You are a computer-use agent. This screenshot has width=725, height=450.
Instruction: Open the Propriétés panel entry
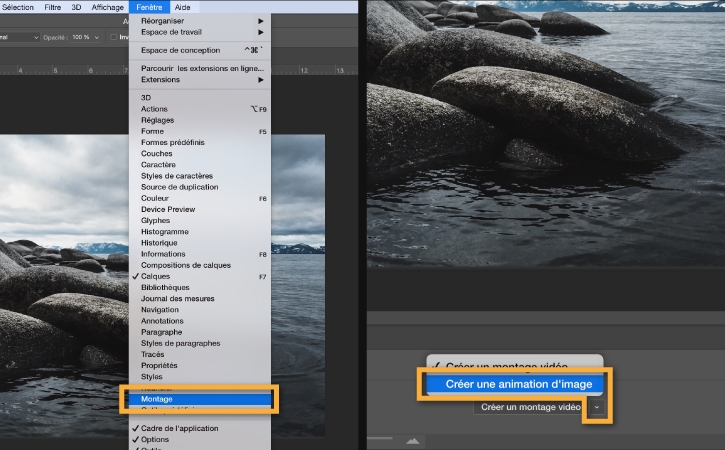(x=200, y=365)
